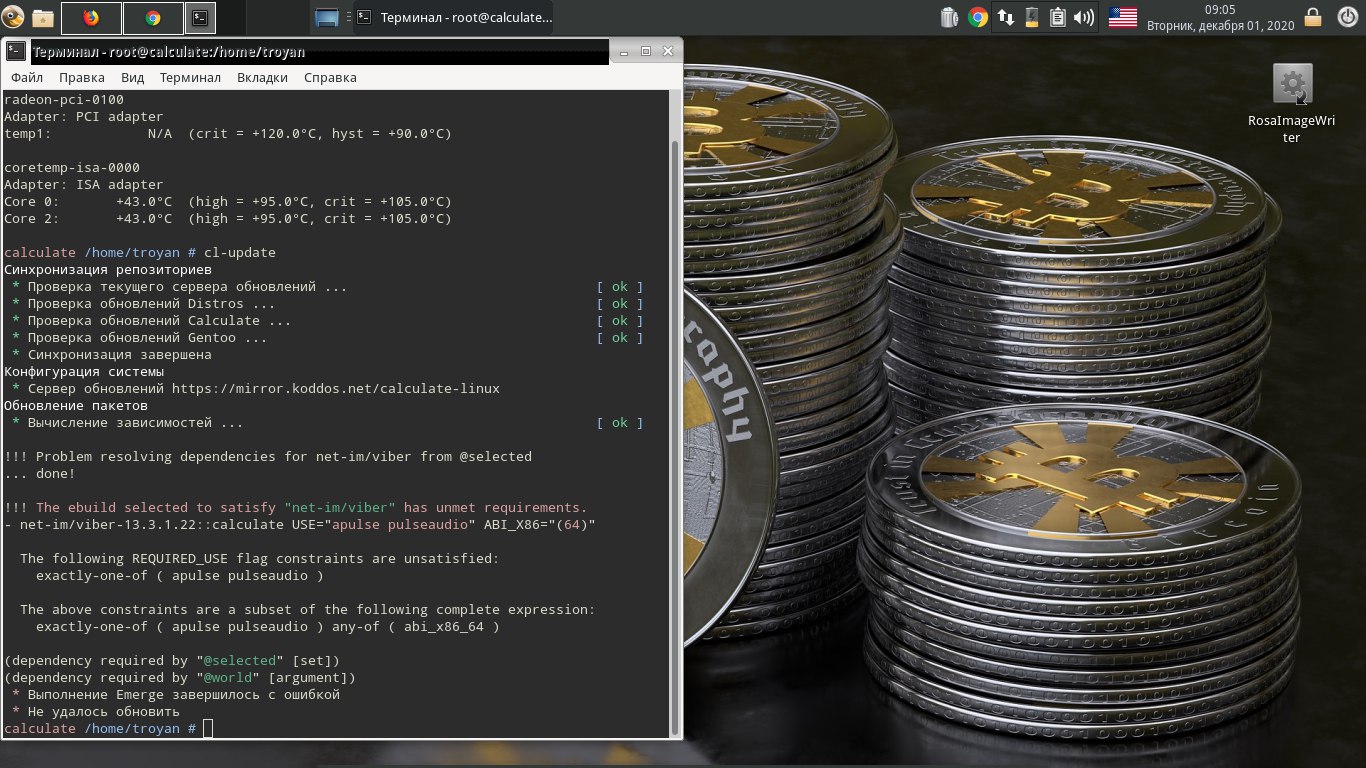Click the 'cl-update' command text
The width and height of the screenshot is (1366, 768).
(240, 252)
